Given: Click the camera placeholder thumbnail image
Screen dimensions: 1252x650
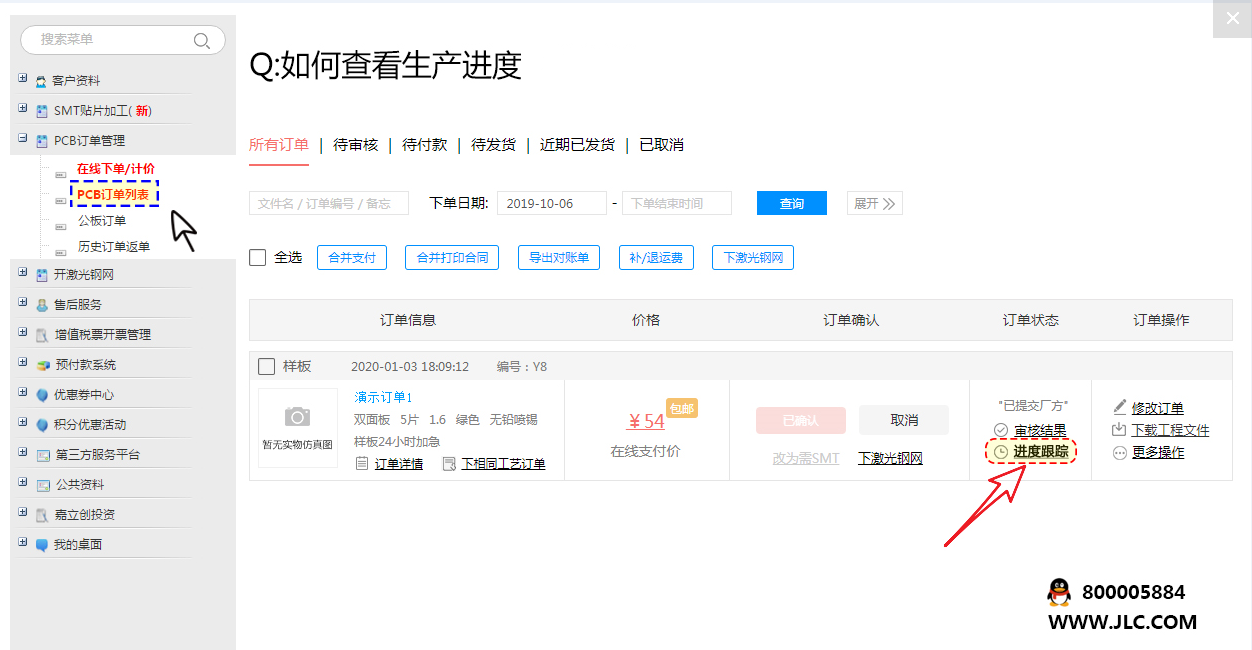Looking at the screenshot, I should (x=297, y=428).
